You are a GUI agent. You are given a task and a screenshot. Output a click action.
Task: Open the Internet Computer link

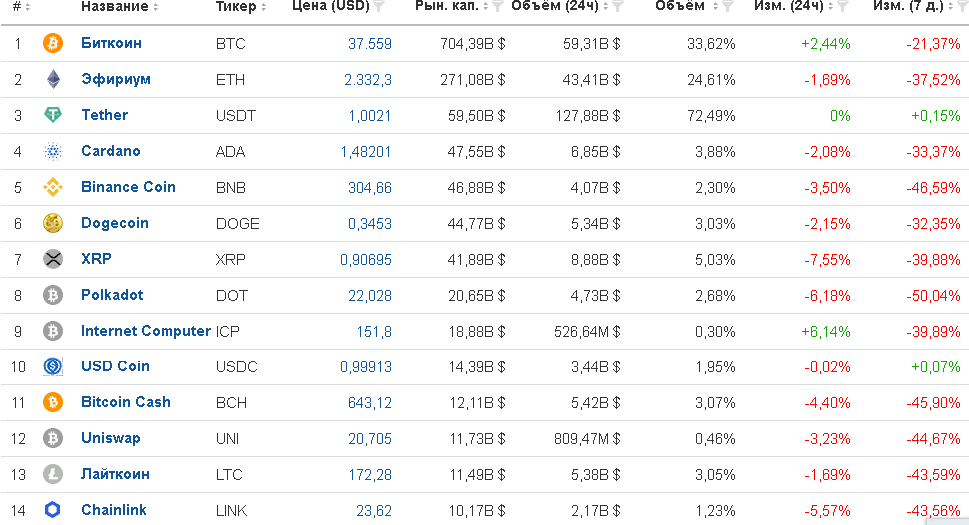146,331
